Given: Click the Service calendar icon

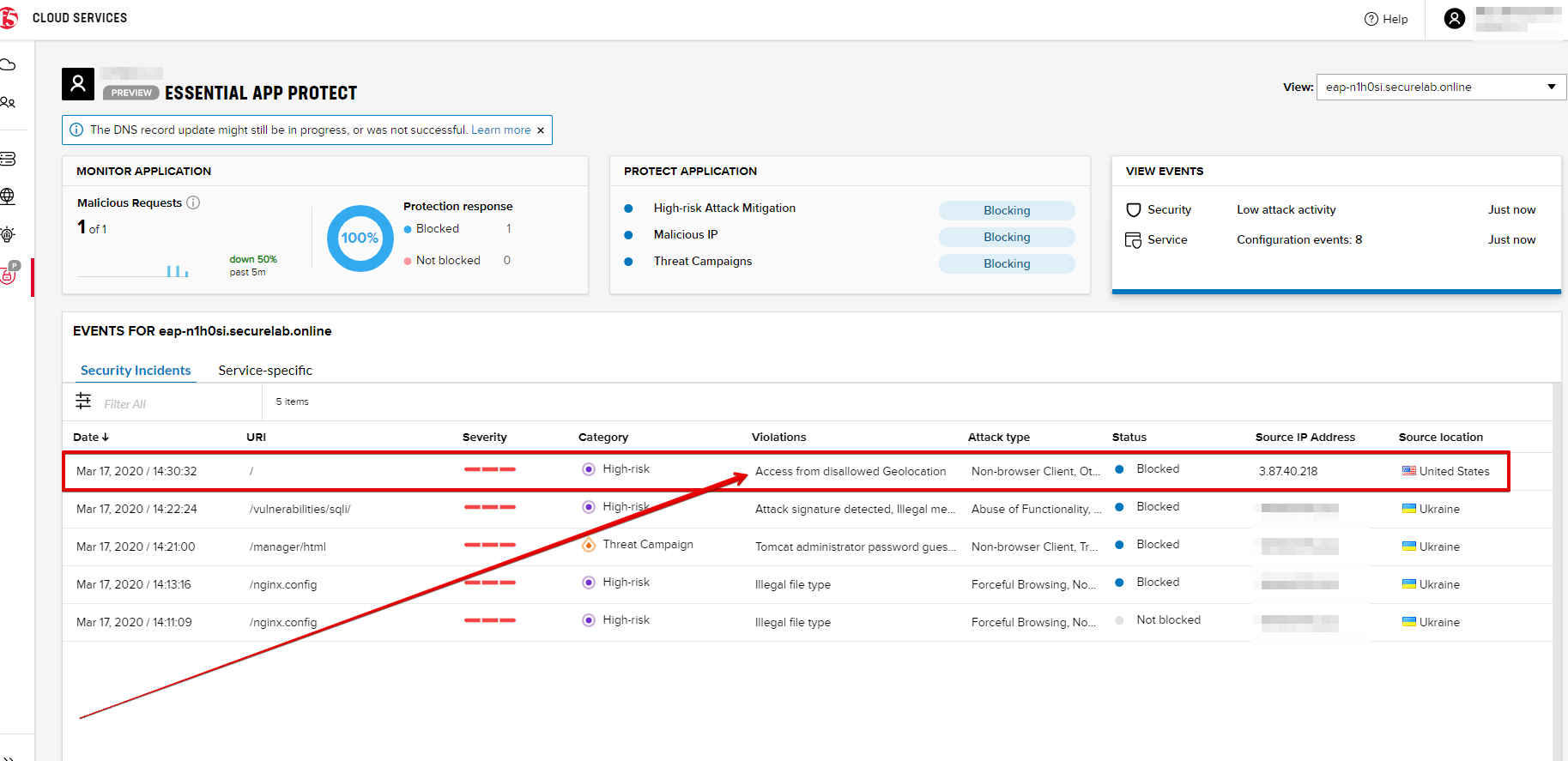Looking at the screenshot, I should tap(1134, 240).
